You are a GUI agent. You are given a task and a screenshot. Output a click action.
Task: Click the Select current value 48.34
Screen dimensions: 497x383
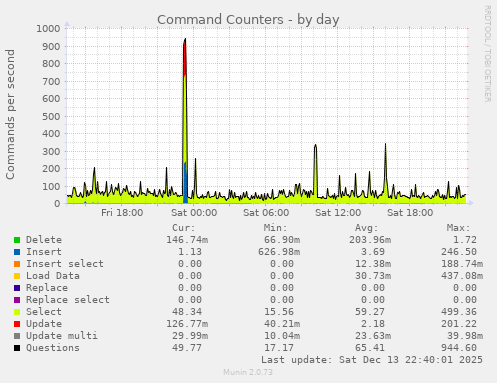pos(187,312)
